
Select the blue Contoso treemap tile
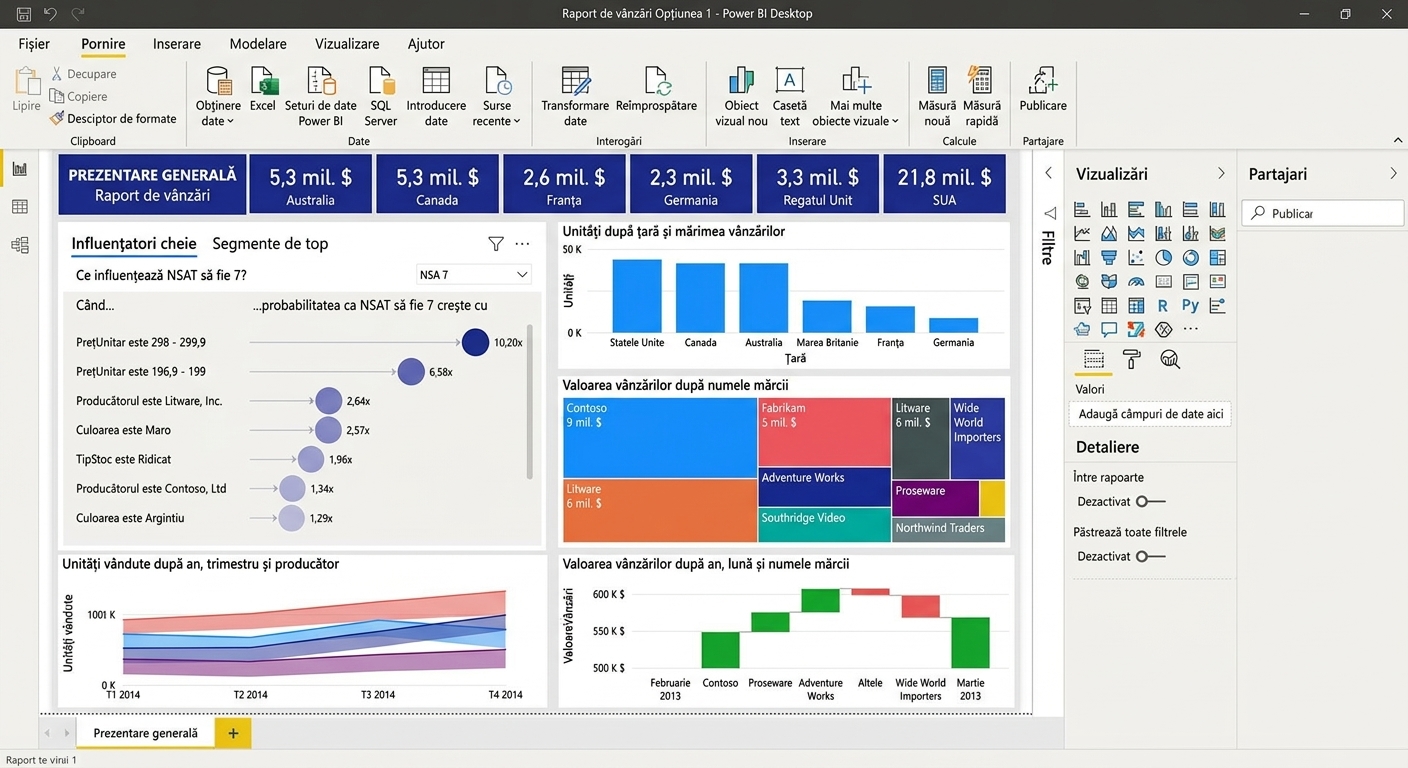(659, 438)
